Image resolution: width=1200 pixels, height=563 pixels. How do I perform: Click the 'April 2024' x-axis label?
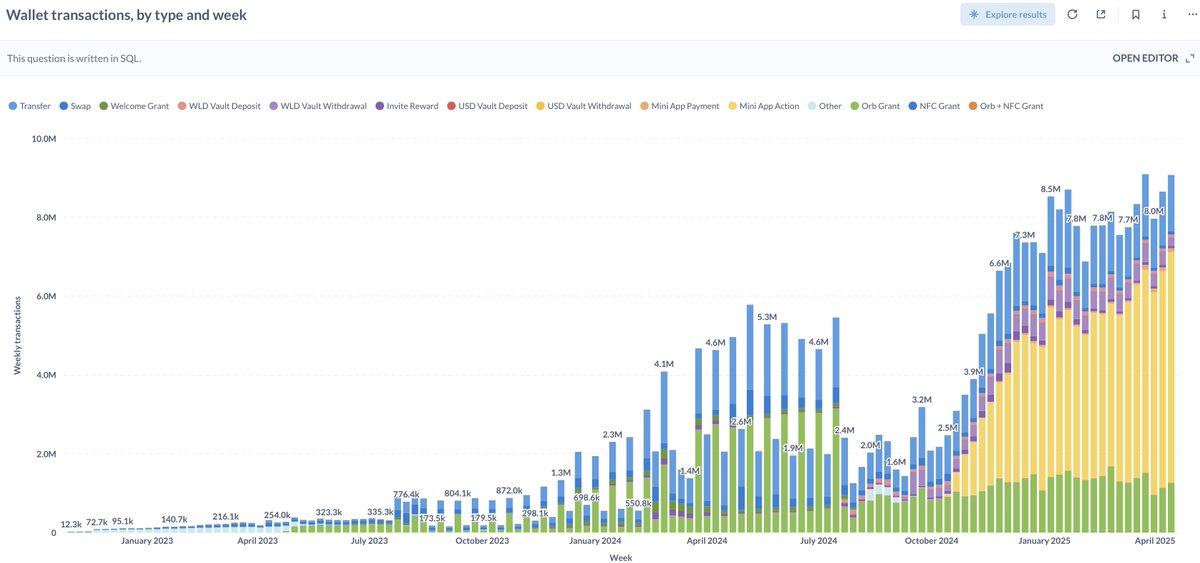(x=707, y=541)
